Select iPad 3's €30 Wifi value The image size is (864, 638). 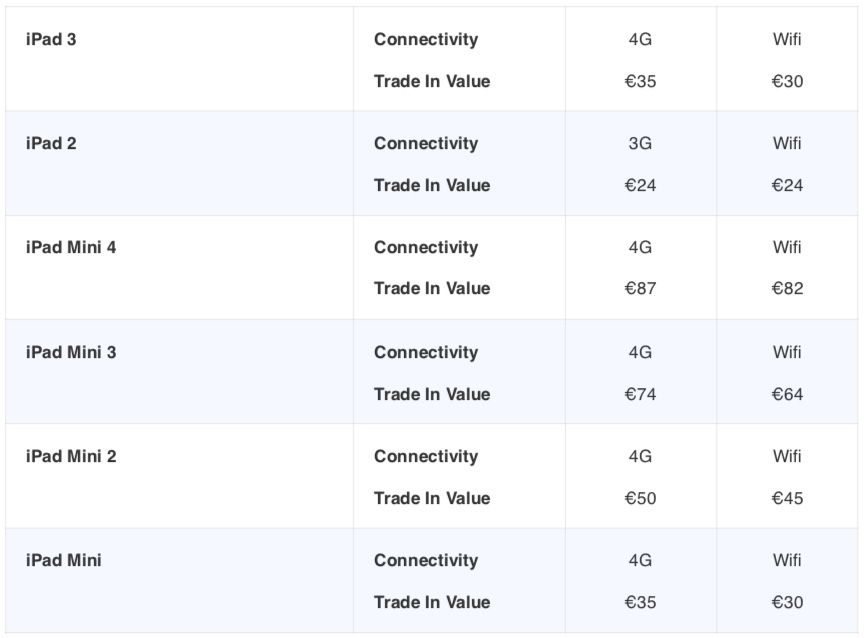[x=787, y=81]
